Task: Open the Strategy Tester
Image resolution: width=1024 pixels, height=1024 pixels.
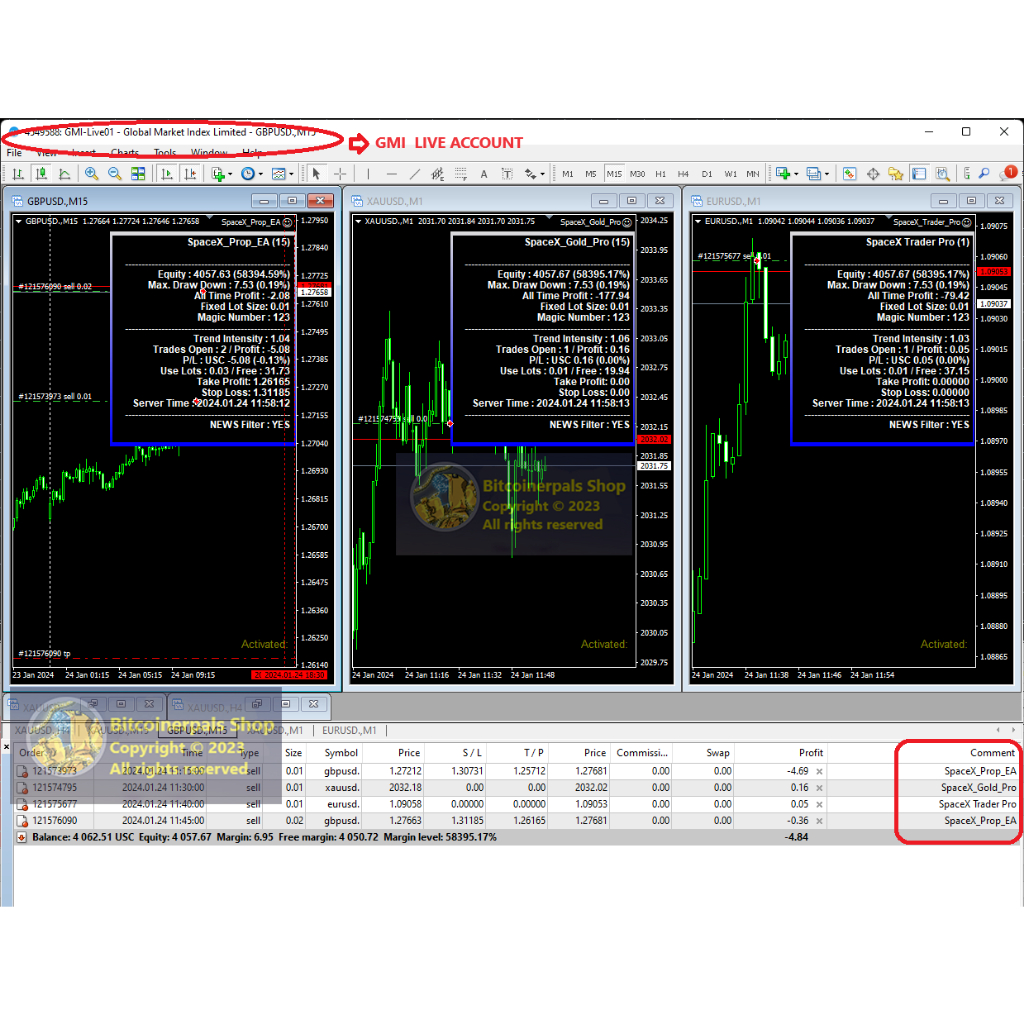Action: tap(942, 174)
